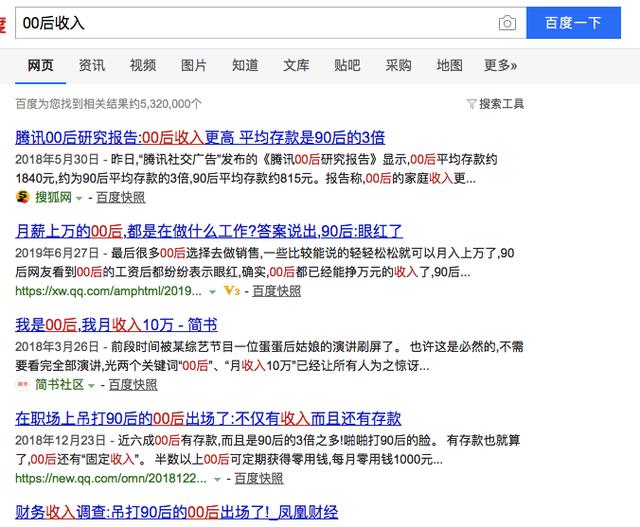
Task: Click result count text 约5,320,000个
Action: [165, 104]
